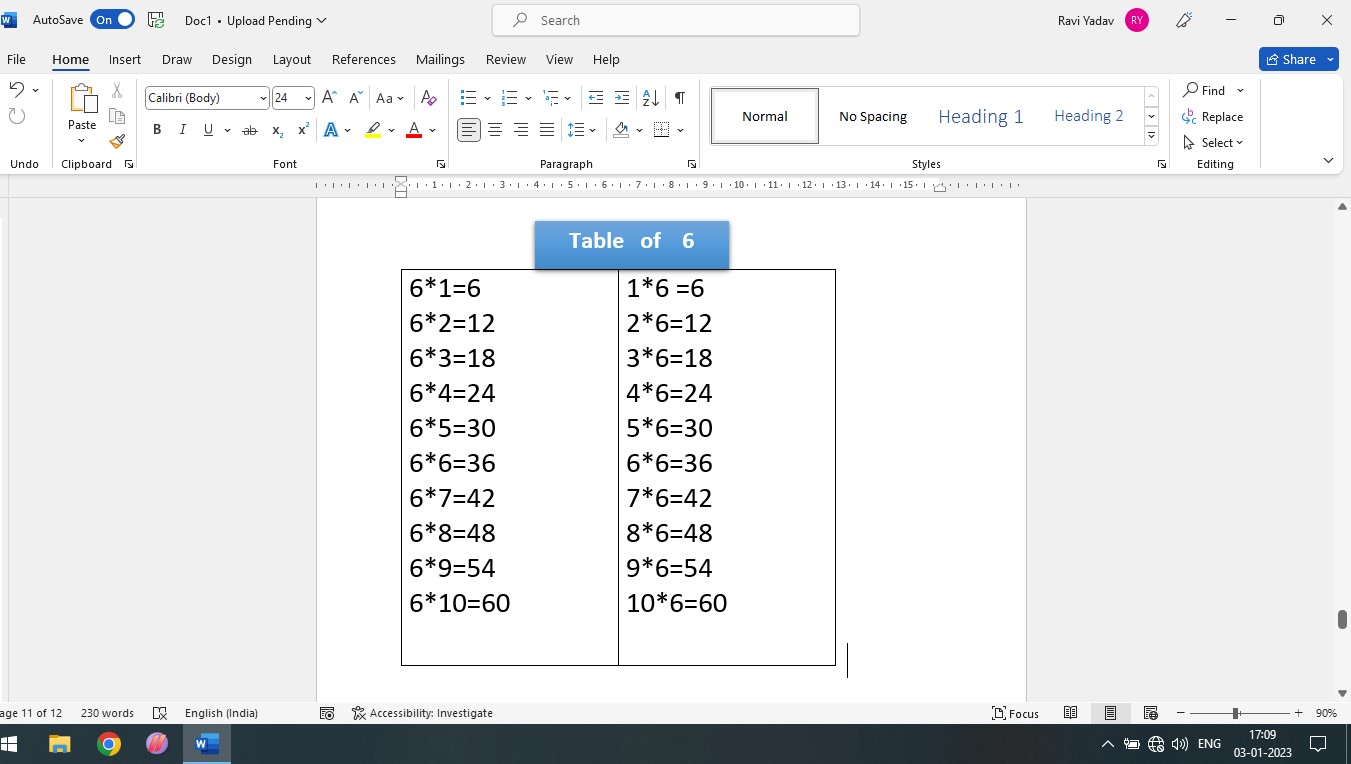Click the Format Painter icon
Viewport: 1351px width, 764px height.
pos(117,142)
